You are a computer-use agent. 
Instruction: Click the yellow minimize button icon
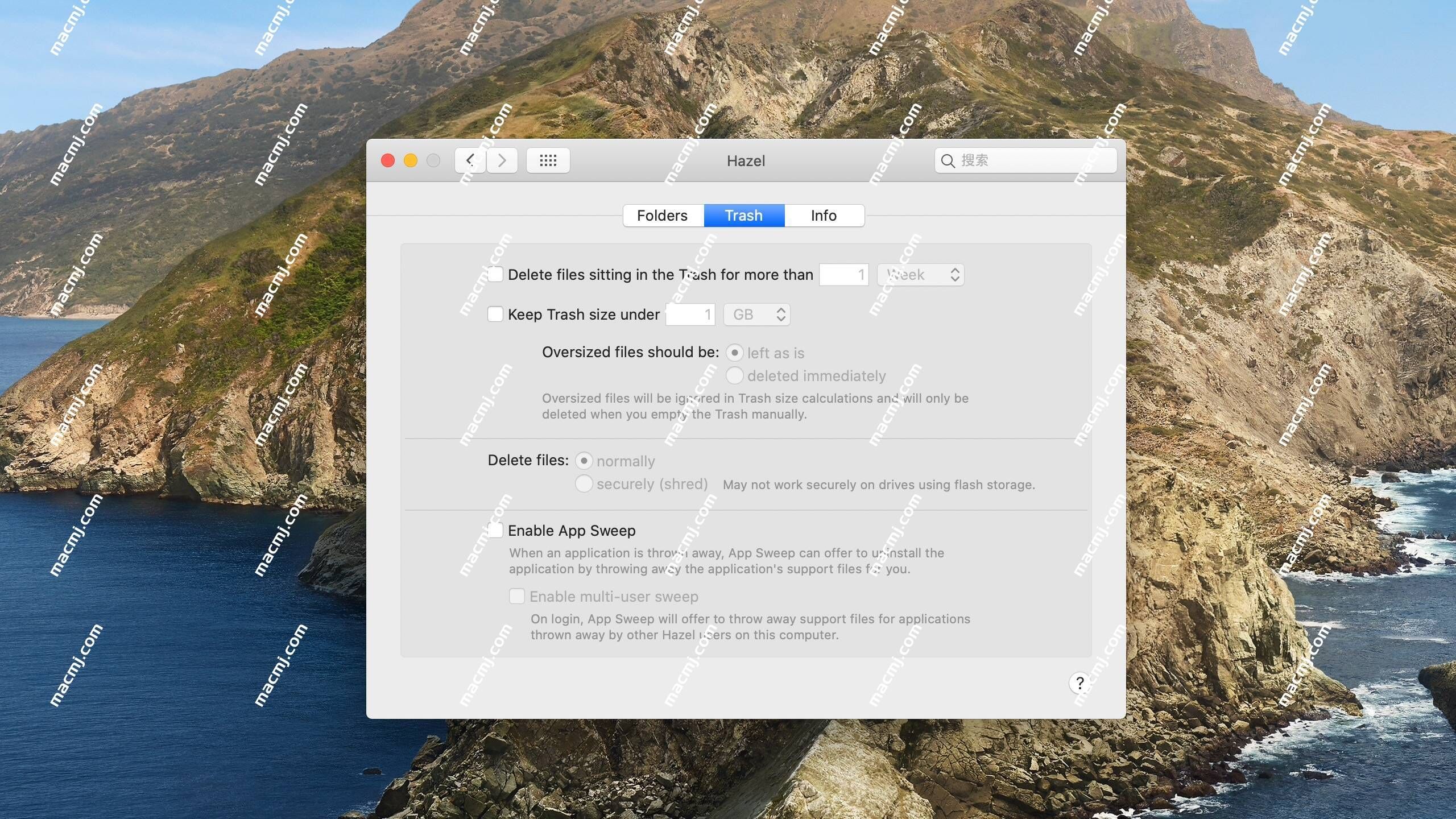tap(411, 160)
